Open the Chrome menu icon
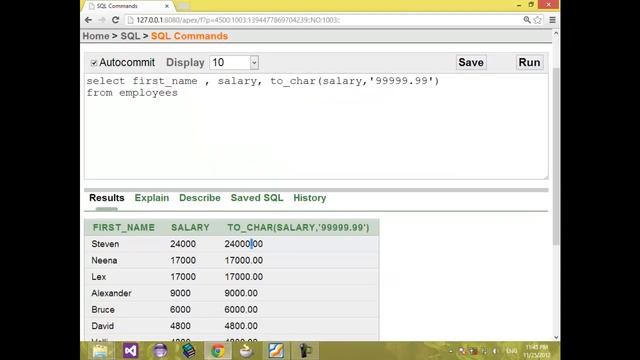This screenshot has height=360, width=640. pyautogui.click(x=552, y=20)
